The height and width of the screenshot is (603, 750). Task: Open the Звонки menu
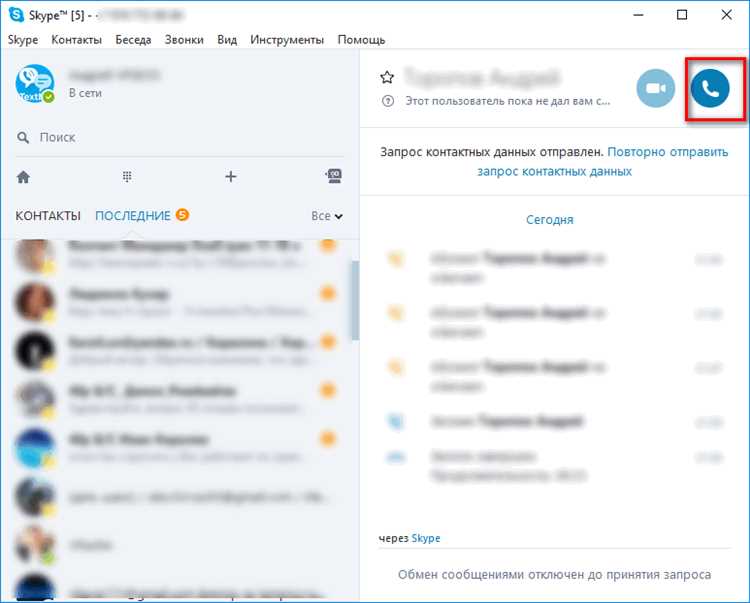click(x=184, y=40)
